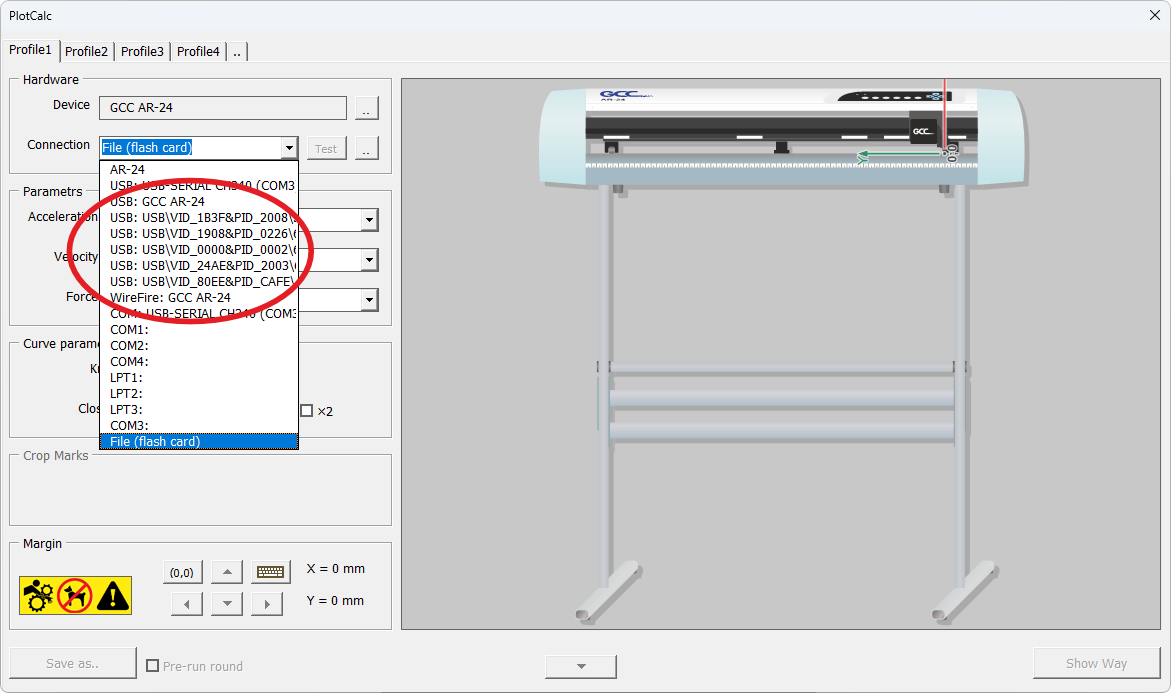Choose COM1: from the list

pyautogui.click(x=199, y=329)
